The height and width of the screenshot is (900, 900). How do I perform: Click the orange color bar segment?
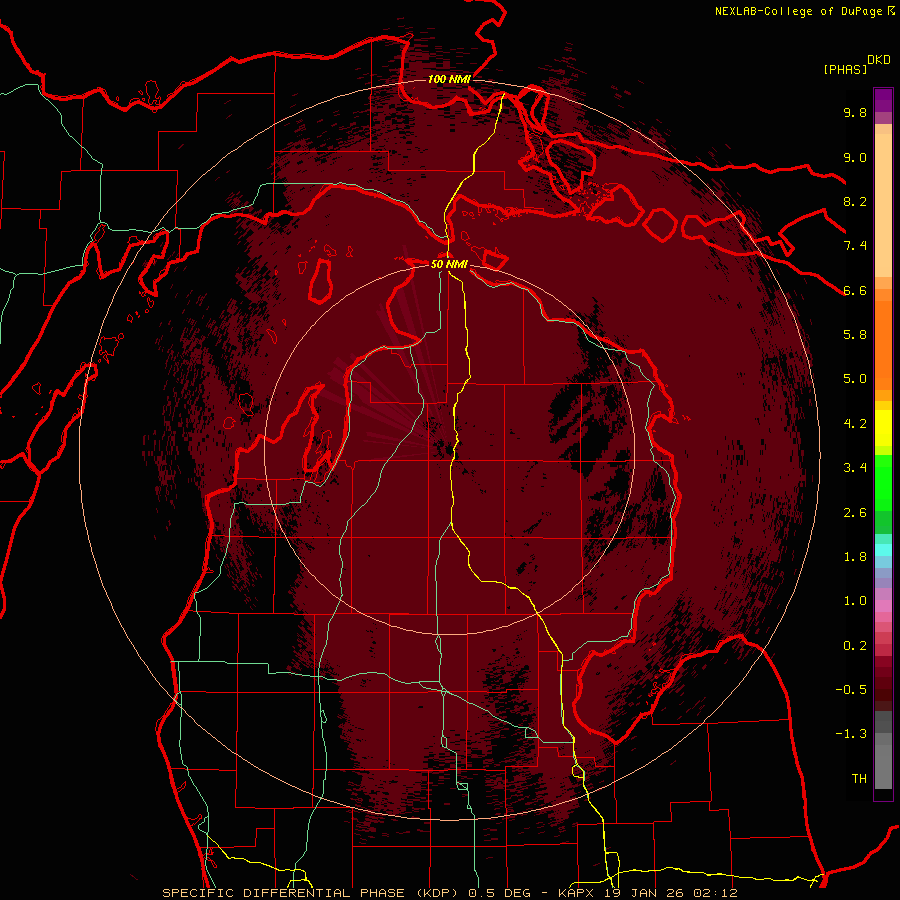click(883, 345)
